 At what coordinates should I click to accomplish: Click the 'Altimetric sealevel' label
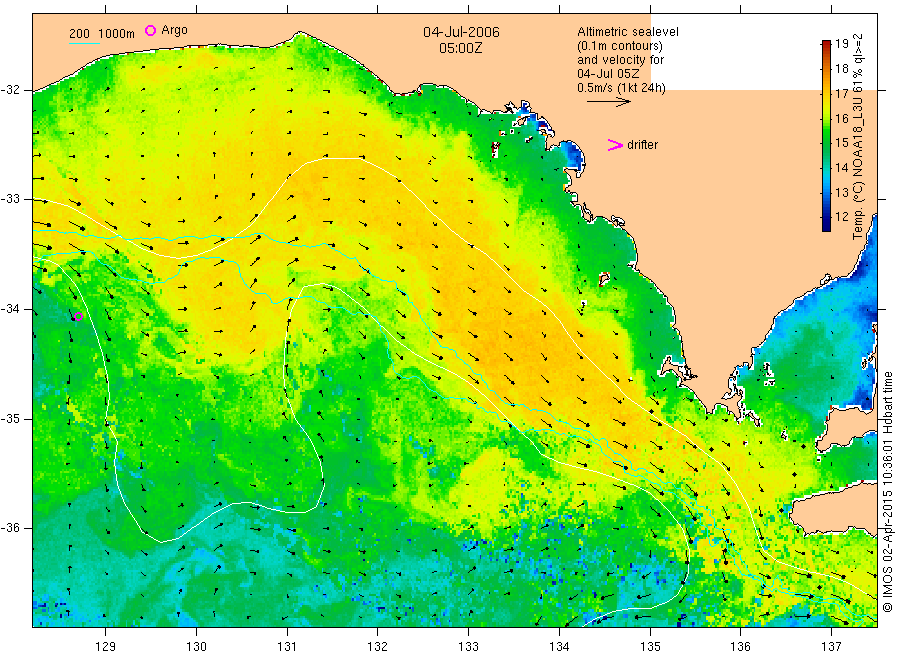pos(628,32)
